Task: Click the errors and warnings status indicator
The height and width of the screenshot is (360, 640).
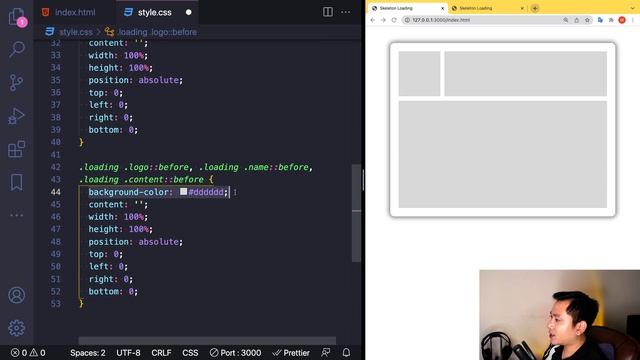Action: [x=28, y=353]
